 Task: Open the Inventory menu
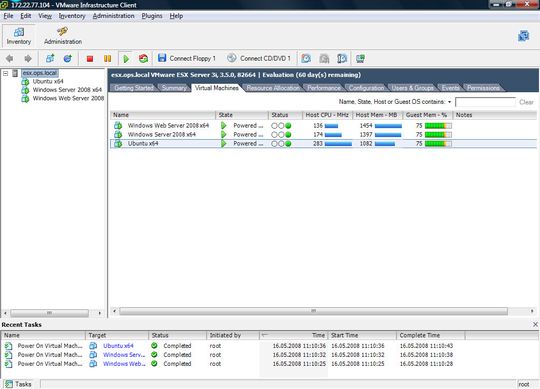(72, 16)
